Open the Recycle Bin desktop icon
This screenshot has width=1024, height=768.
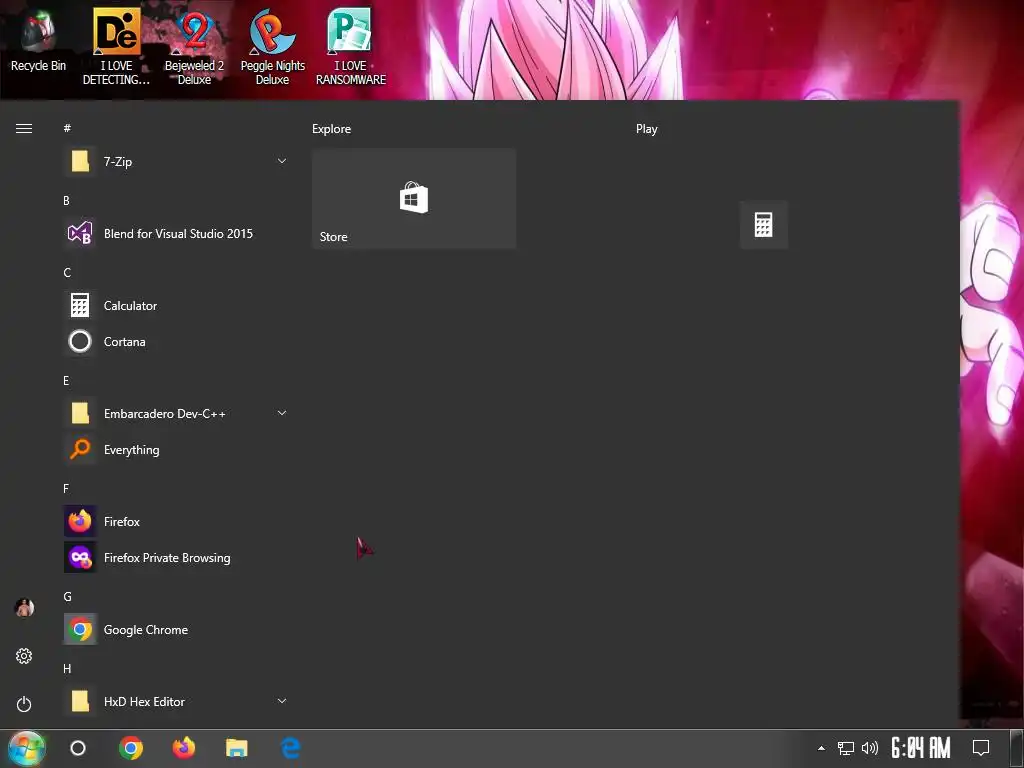38,40
